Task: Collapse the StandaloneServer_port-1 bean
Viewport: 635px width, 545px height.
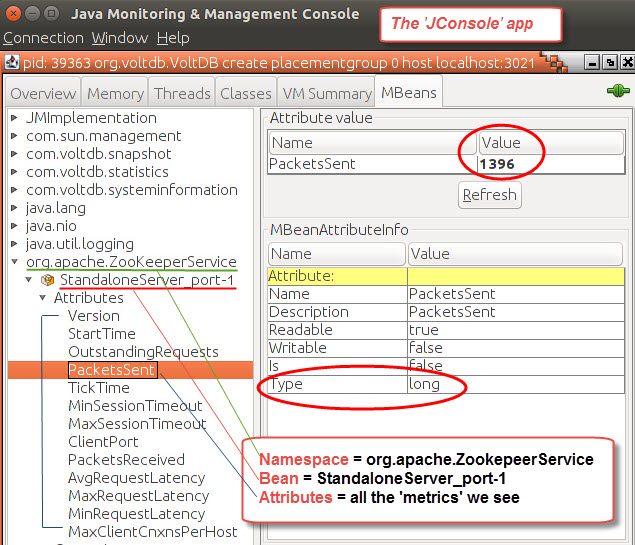Action: [x=29, y=280]
